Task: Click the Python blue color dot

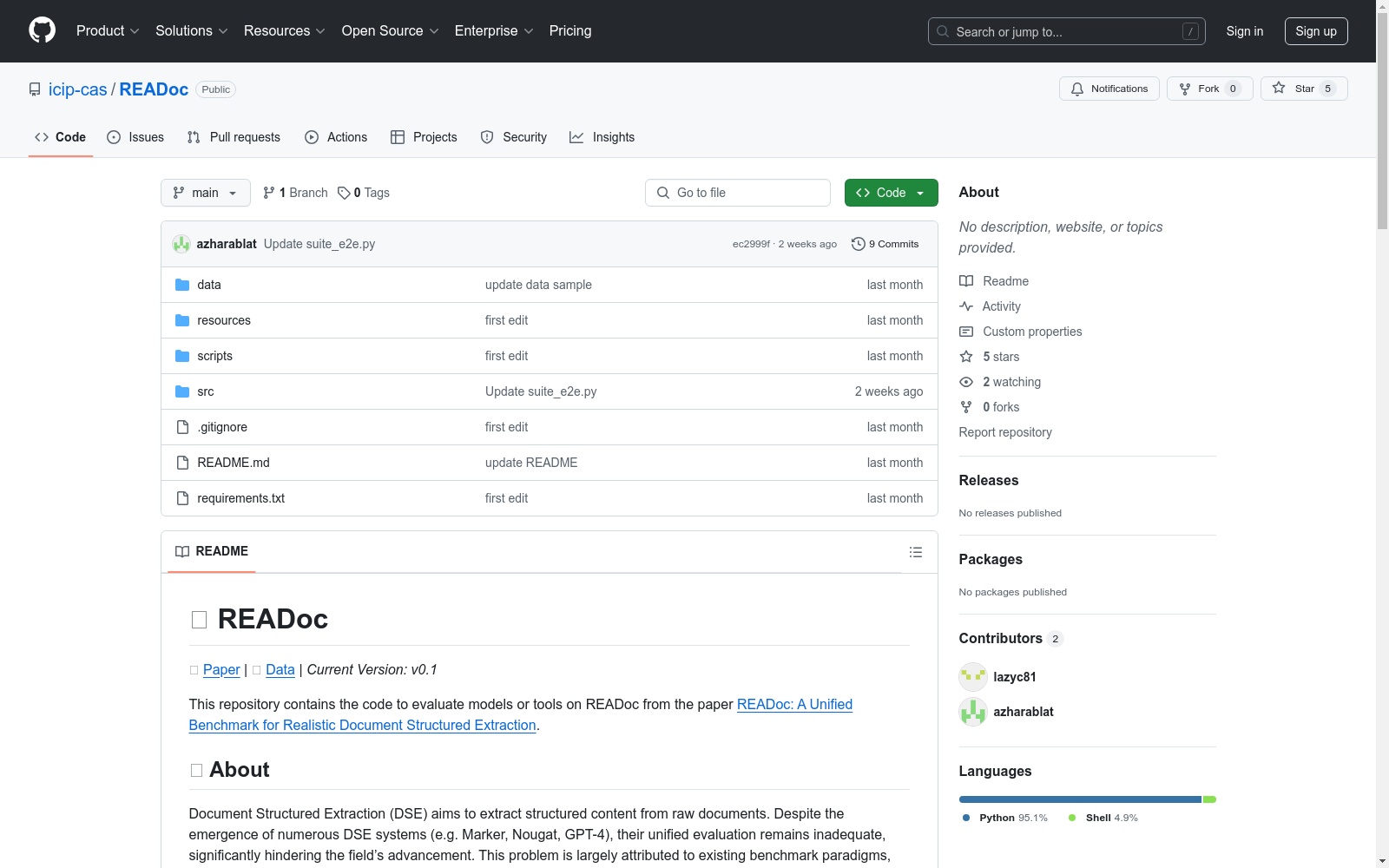Action: pos(966,818)
